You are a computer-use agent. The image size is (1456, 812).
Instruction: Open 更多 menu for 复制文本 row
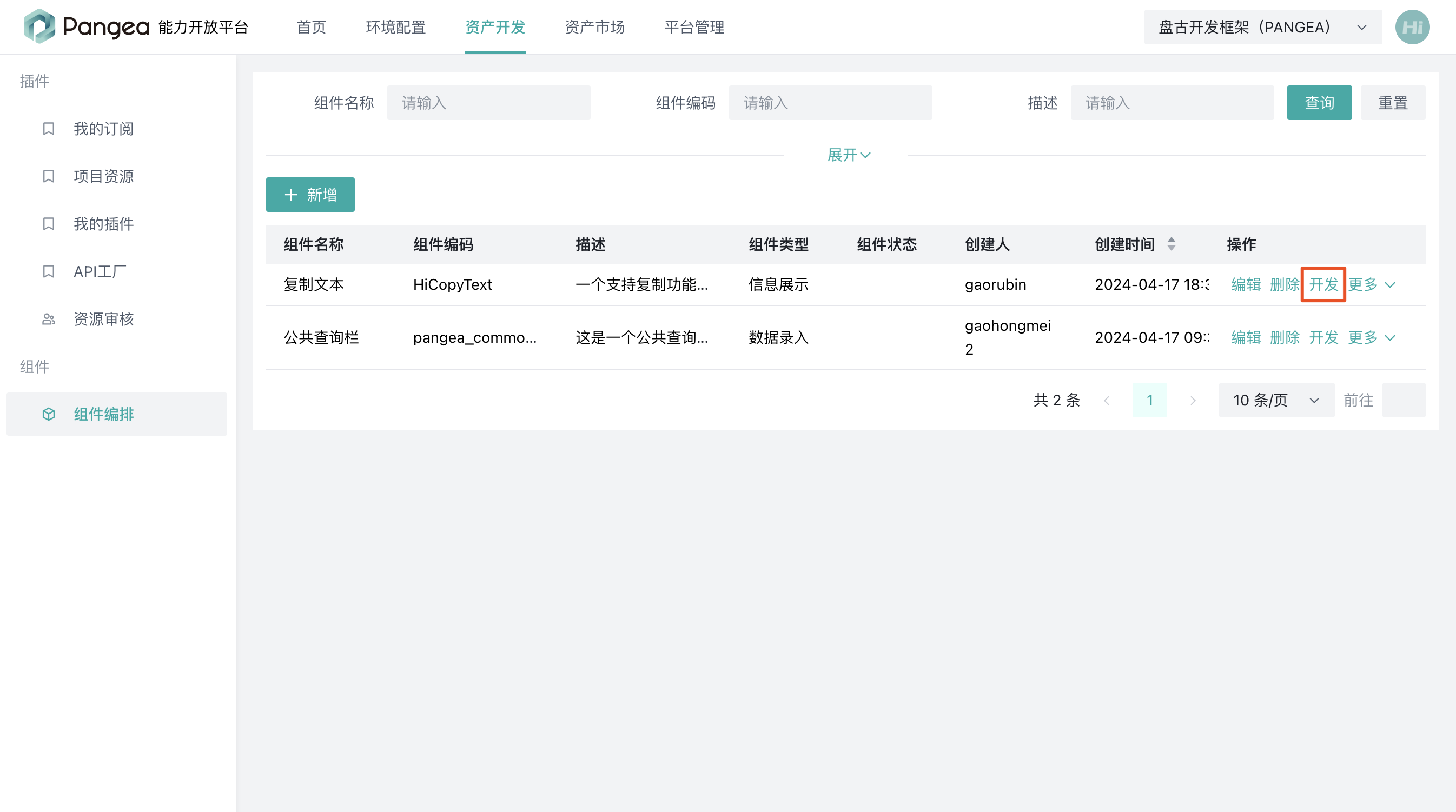click(x=1371, y=284)
